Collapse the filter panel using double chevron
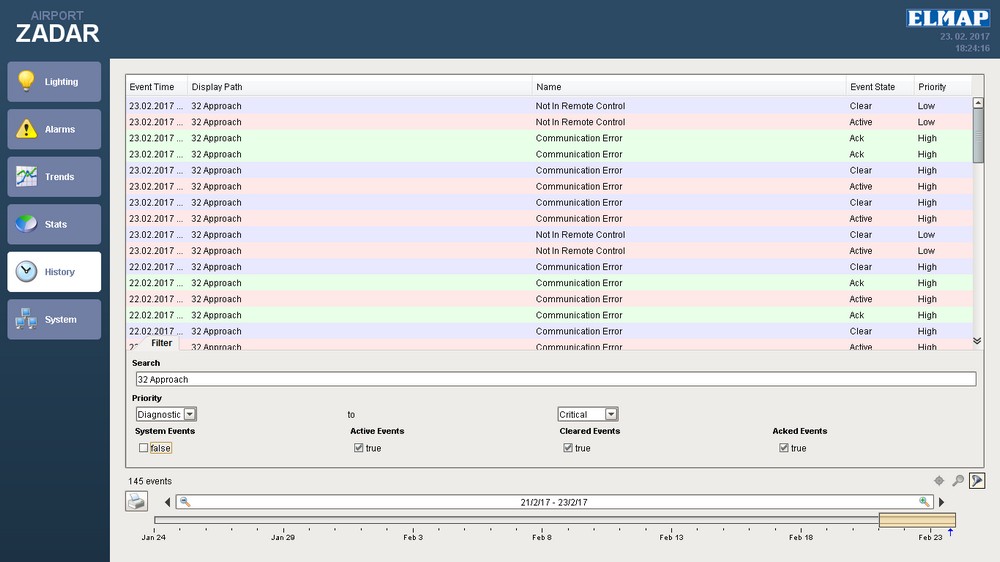 pos(977,341)
